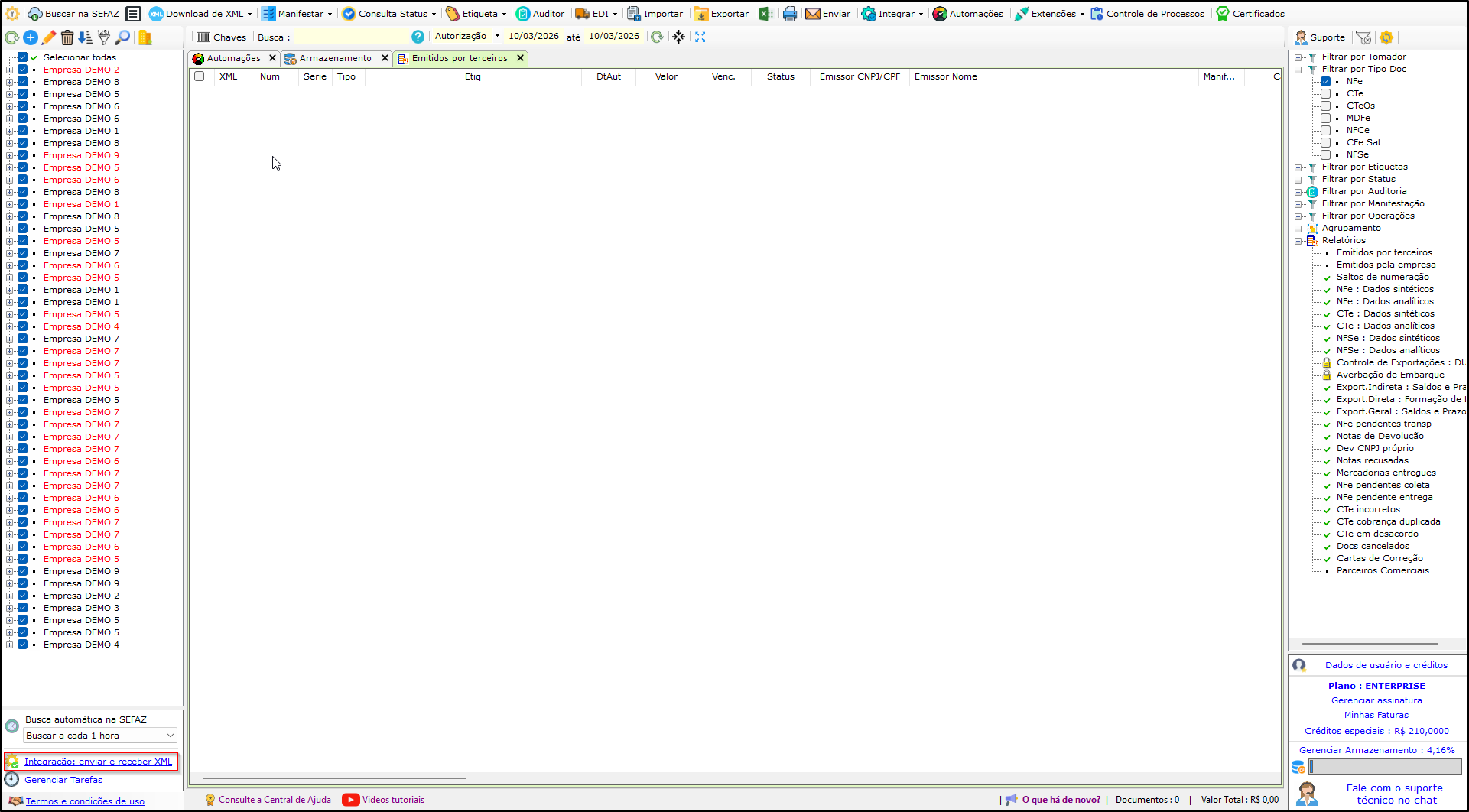Image resolution: width=1469 pixels, height=812 pixels.
Task: Click the blue plus add-company icon
Action: 31,37
